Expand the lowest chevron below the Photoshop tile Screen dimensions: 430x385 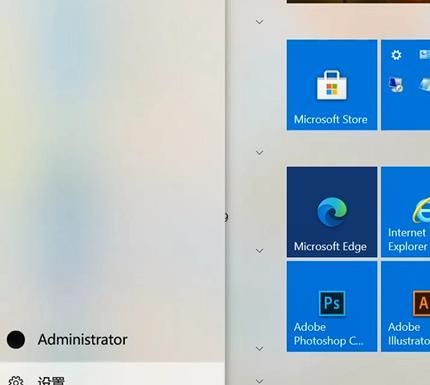259,380
